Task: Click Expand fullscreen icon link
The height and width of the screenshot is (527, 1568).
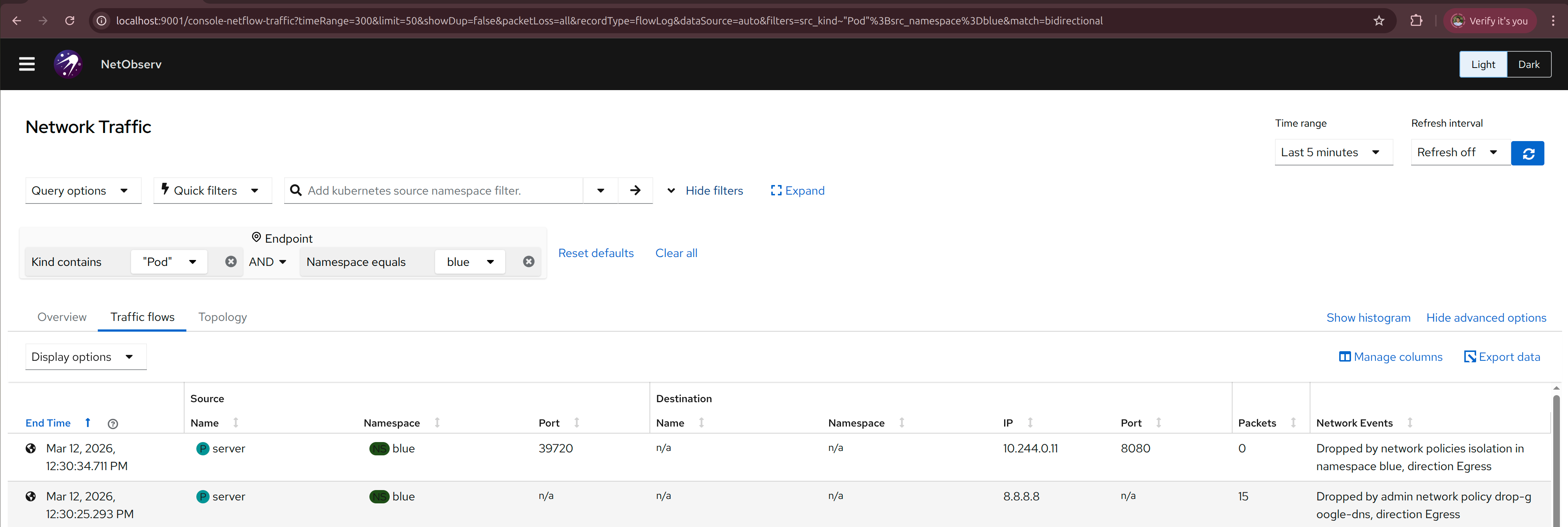Action: (x=797, y=191)
